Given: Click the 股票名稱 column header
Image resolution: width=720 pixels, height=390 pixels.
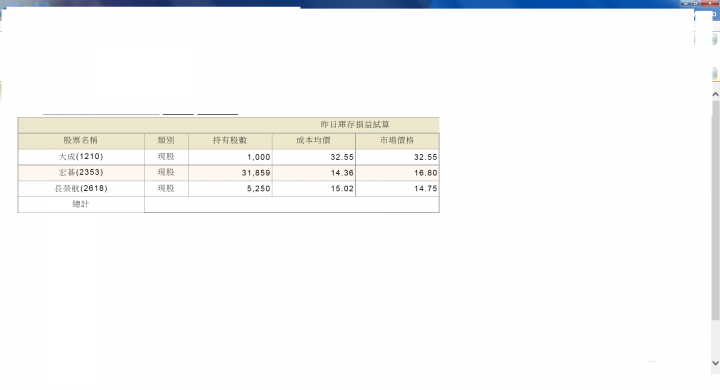Looking at the screenshot, I should (80, 141).
